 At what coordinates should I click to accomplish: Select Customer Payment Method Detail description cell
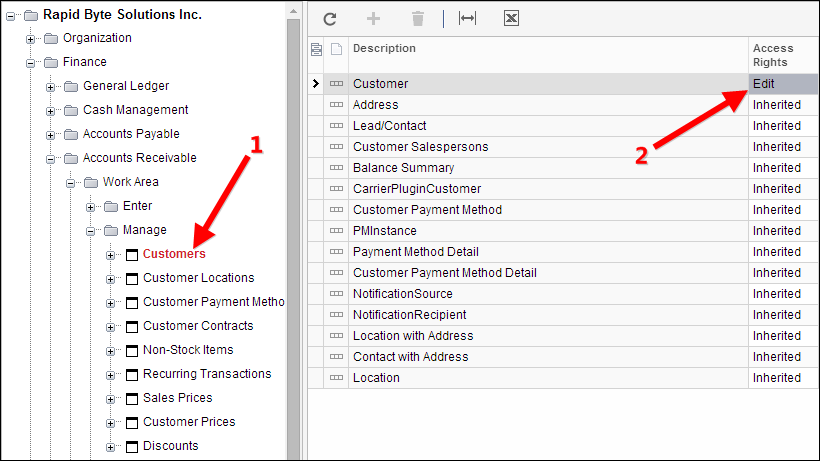(x=549, y=273)
